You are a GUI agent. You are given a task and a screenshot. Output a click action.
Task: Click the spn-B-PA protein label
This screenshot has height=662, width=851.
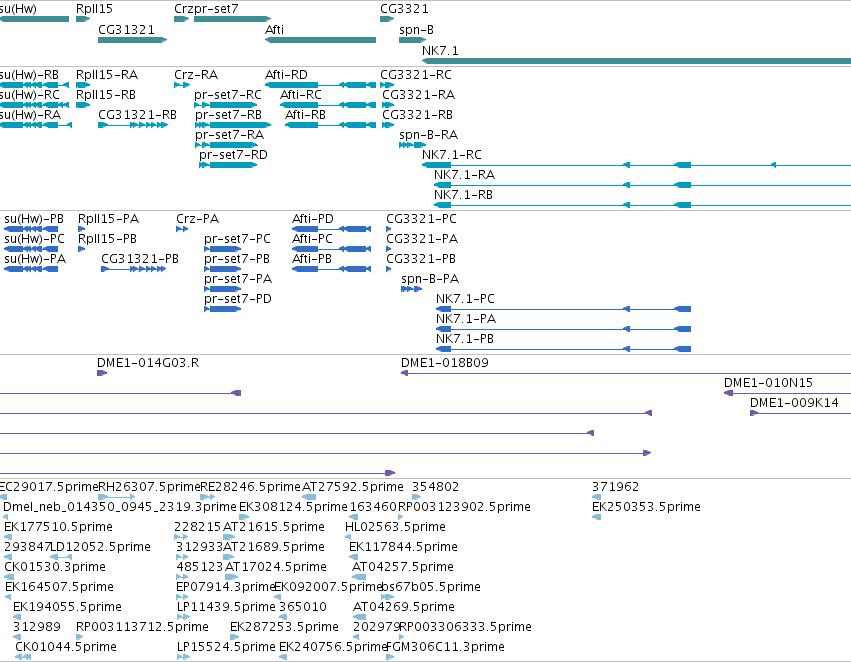(x=430, y=279)
